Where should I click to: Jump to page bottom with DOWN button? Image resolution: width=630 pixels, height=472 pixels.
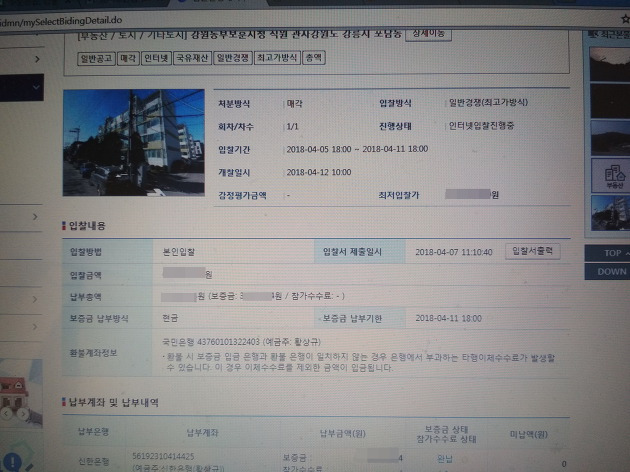(x=610, y=272)
